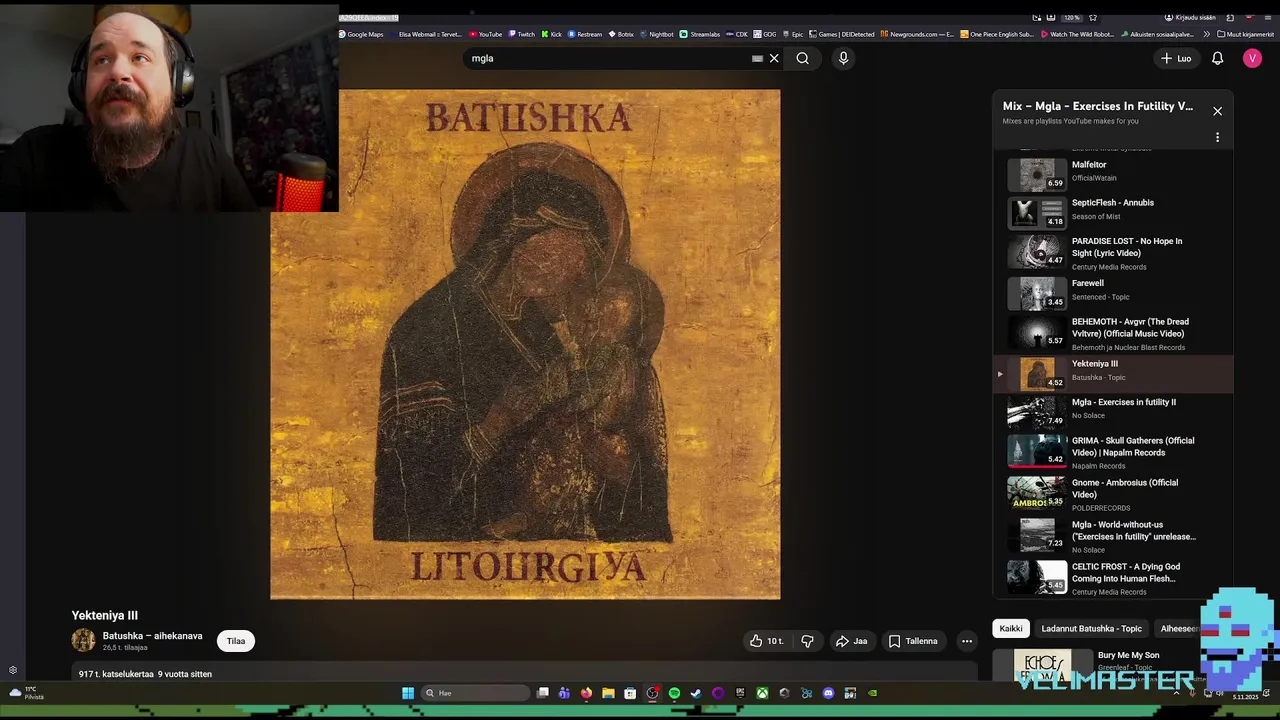
Task: Open Bury Me My Son recommended video
Action: [1128, 655]
